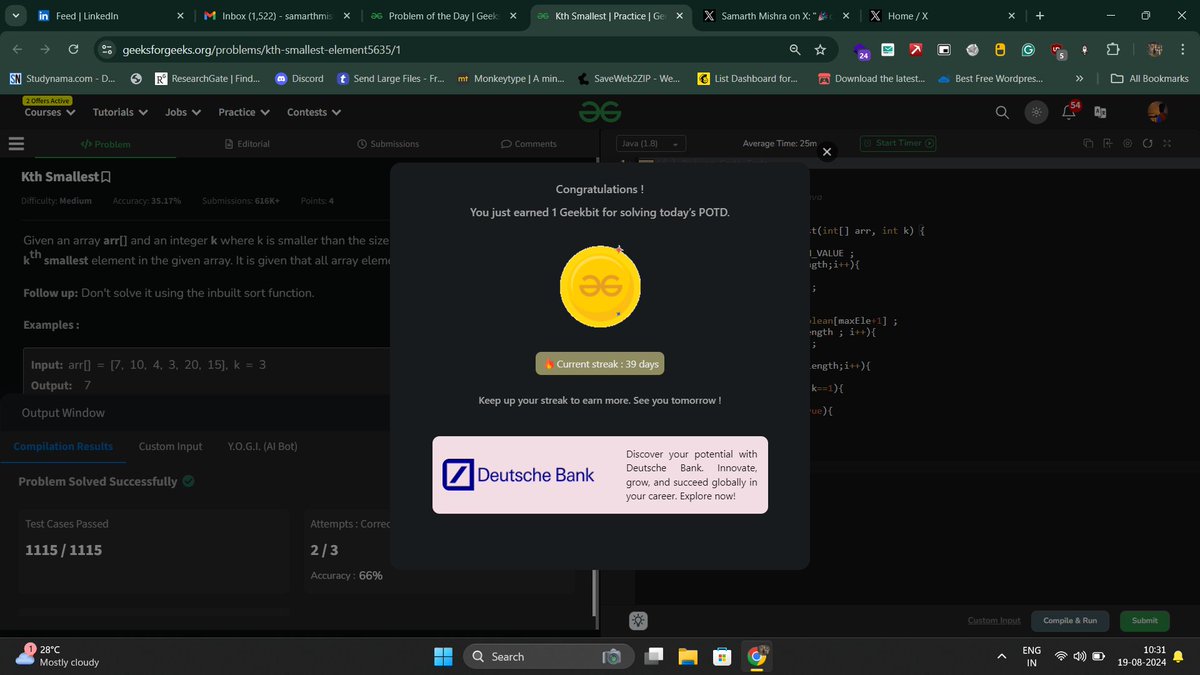Show hidden system tray icons chevron
This screenshot has width=1200, height=675.
[x=1002, y=656]
